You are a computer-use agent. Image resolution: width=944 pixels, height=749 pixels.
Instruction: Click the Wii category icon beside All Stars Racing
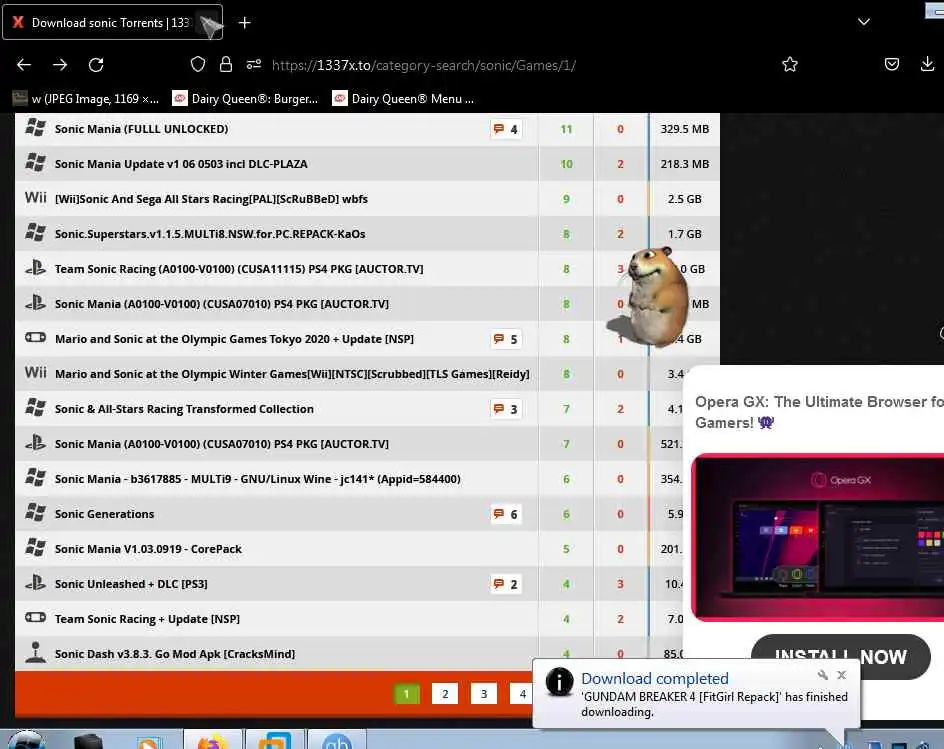[36, 197]
